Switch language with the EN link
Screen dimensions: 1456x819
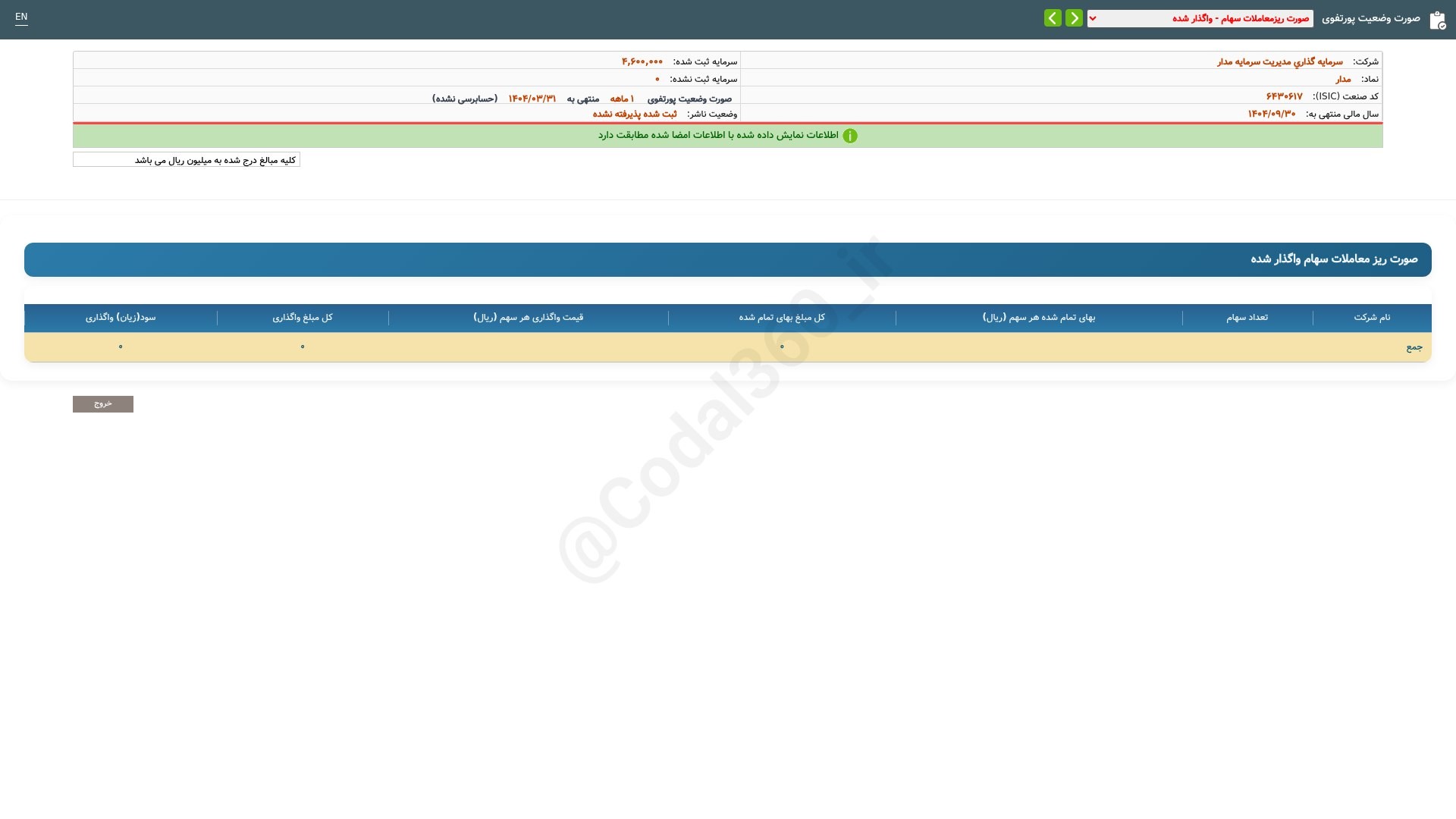(x=21, y=17)
